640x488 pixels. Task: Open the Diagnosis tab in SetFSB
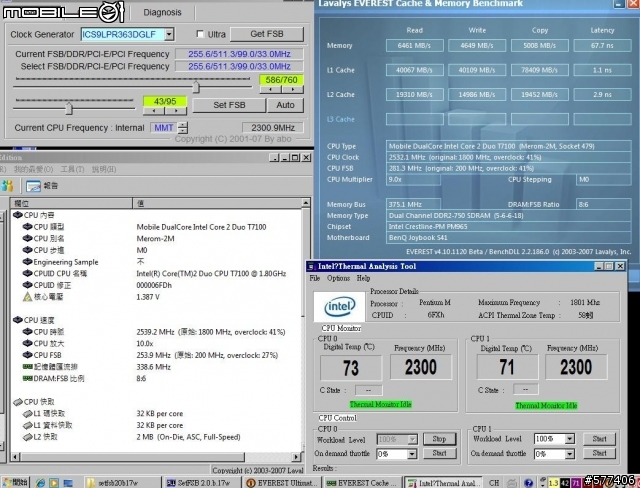[x=162, y=12]
